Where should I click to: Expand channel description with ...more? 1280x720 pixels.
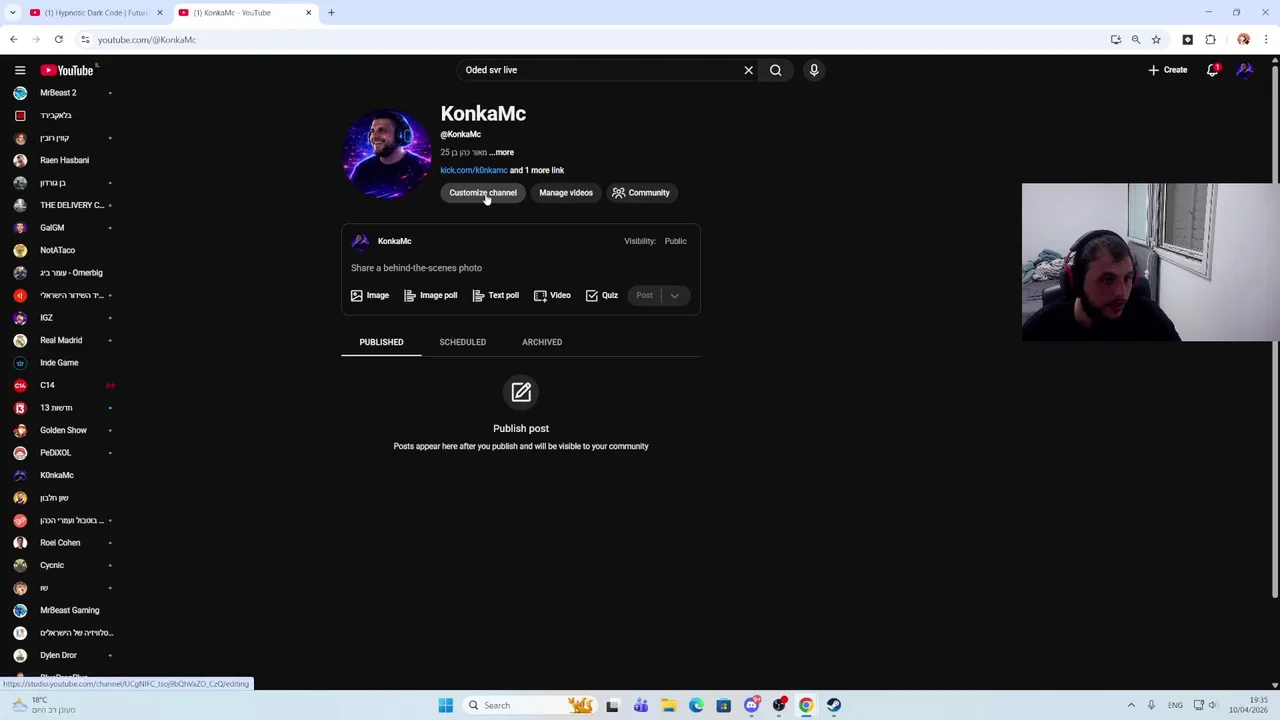[x=501, y=152]
